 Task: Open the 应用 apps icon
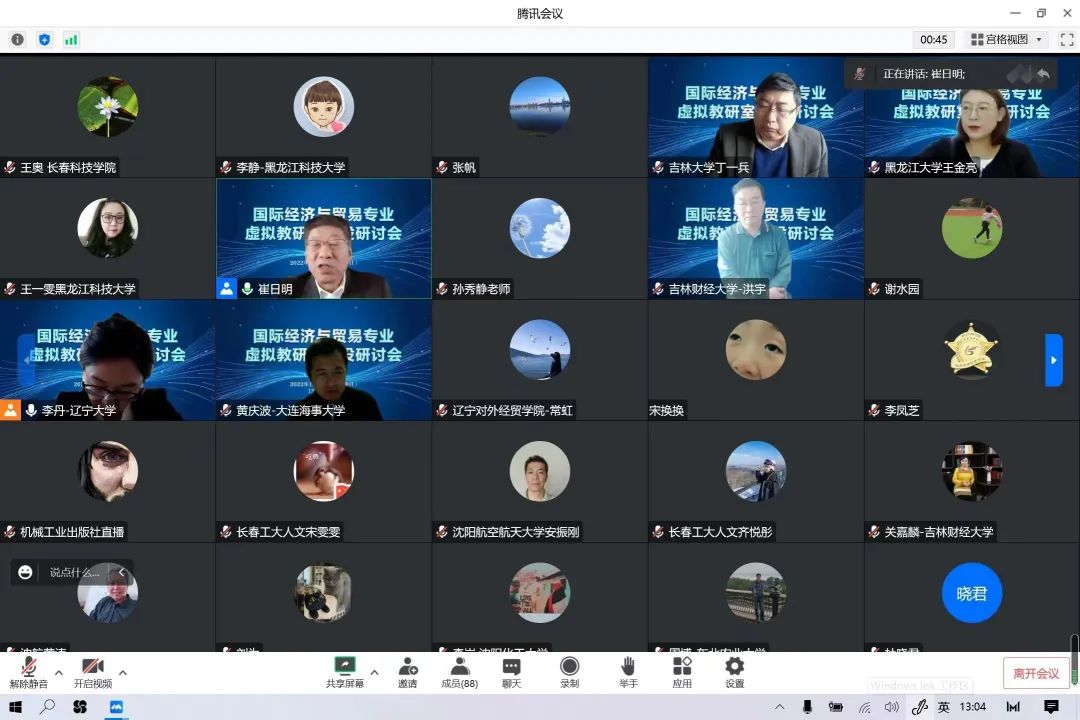[x=682, y=672]
